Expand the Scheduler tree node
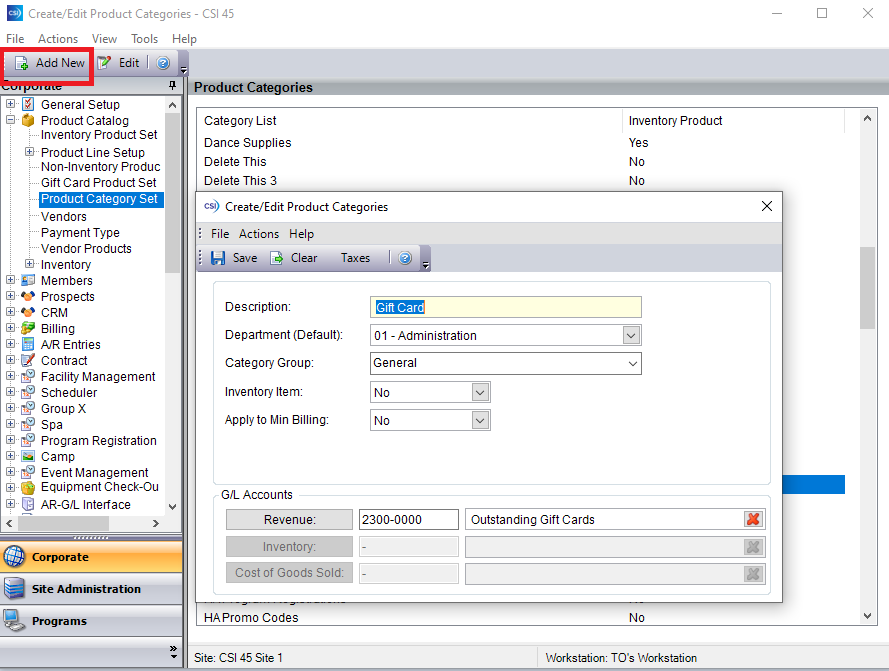Screen dimensions: 889x671 pyautogui.click(x=11, y=392)
